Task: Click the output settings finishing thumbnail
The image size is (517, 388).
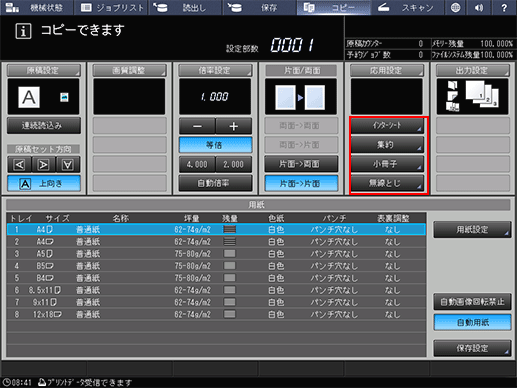Action: tap(472, 97)
